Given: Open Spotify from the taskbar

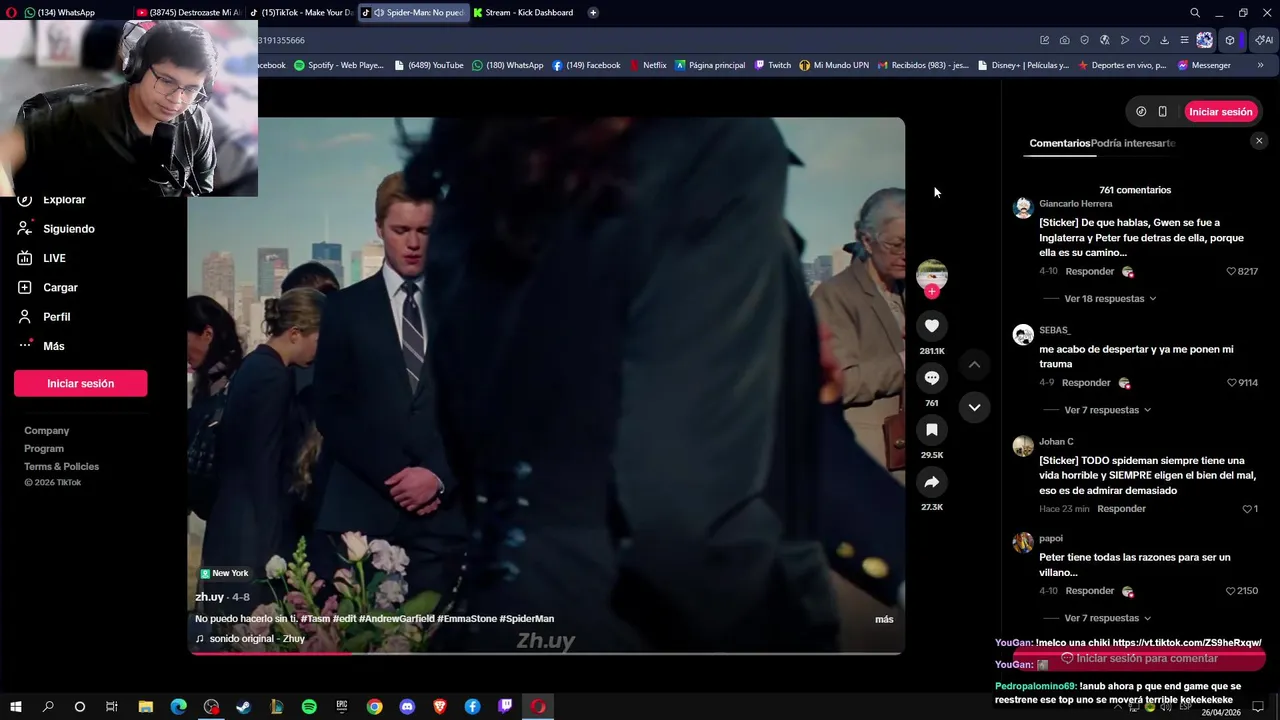Looking at the screenshot, I should point(309,707).
